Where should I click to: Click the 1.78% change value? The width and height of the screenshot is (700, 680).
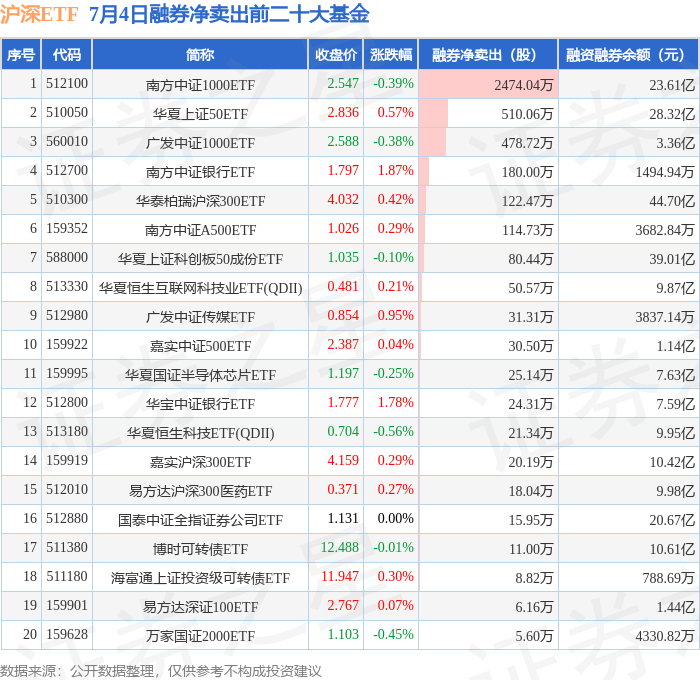[396, 402]
